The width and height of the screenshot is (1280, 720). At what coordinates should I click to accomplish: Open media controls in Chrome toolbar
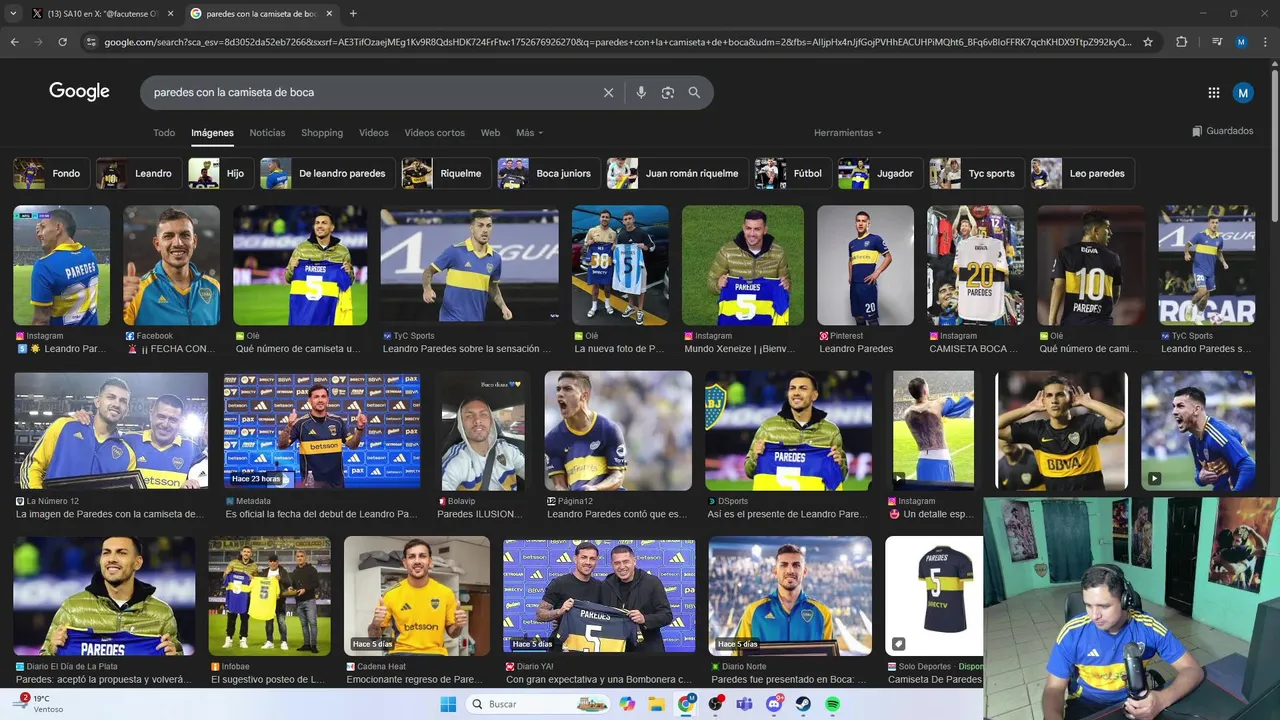coord(1217,42)
